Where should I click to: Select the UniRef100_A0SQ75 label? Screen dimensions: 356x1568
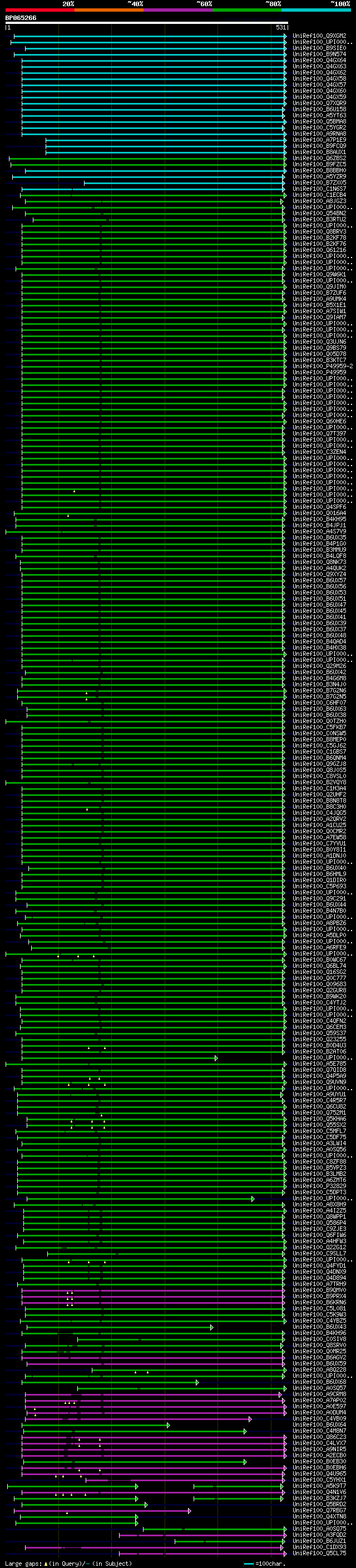(319, 1529)
